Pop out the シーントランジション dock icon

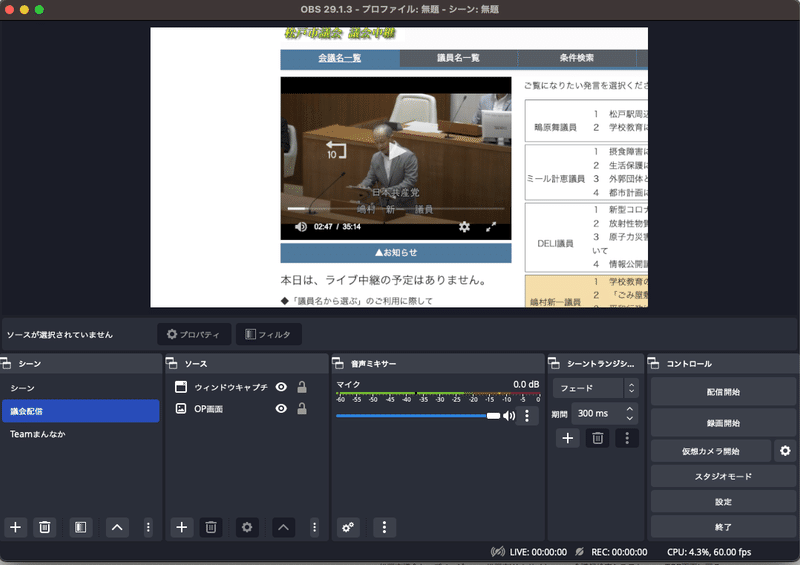[x=554, y=363]
